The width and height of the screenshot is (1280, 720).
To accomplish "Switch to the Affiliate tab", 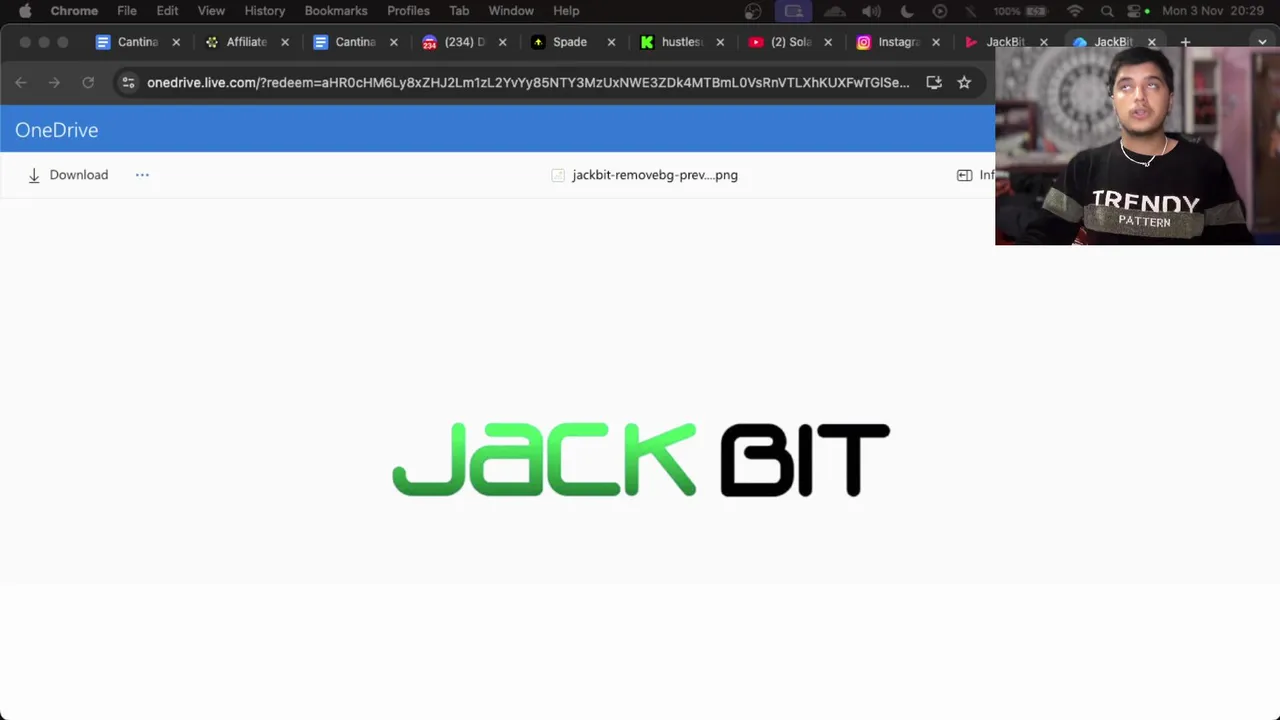I will pos(245,42).
